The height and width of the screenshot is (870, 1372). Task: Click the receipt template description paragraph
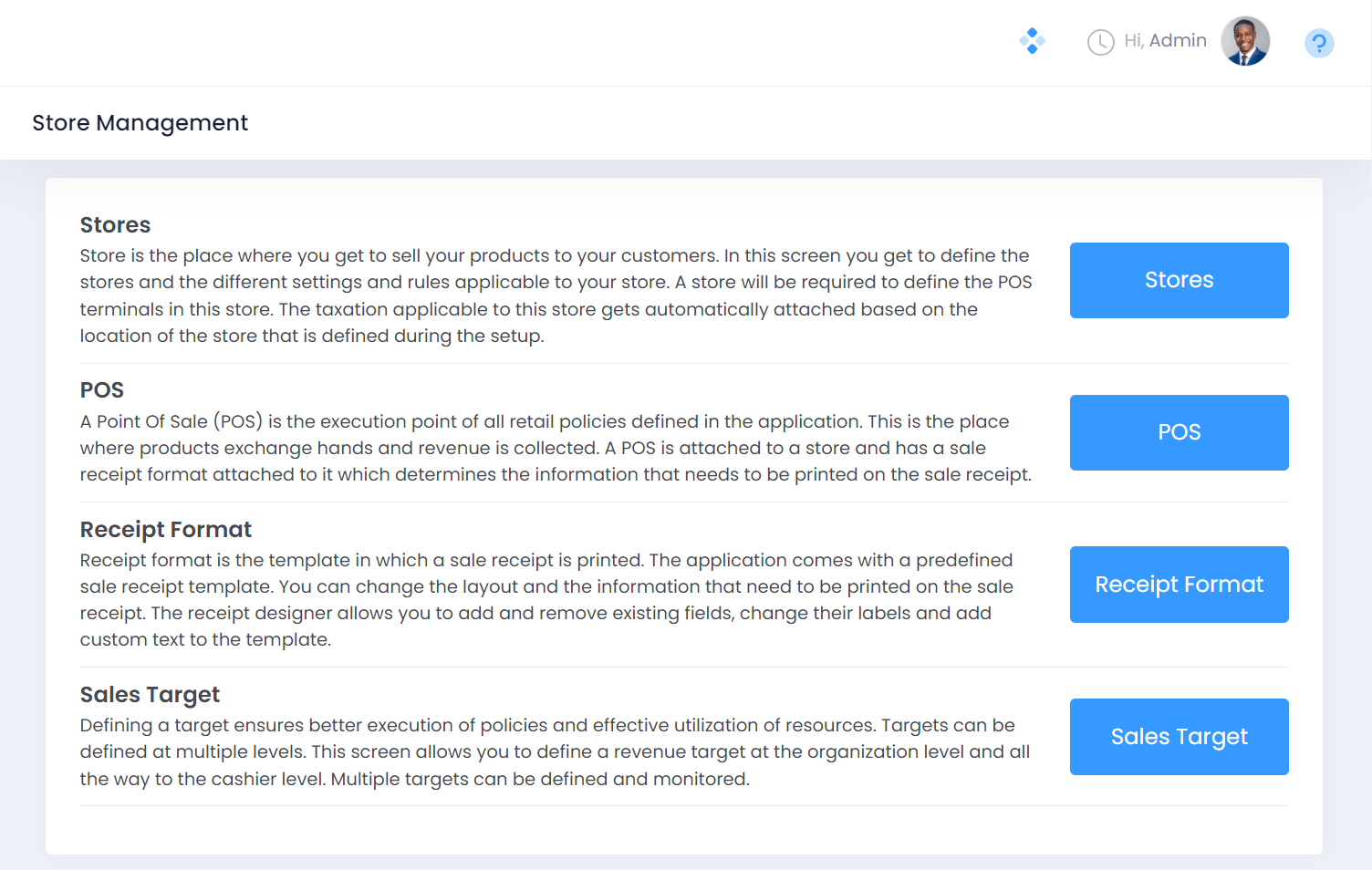click(546, 599)
